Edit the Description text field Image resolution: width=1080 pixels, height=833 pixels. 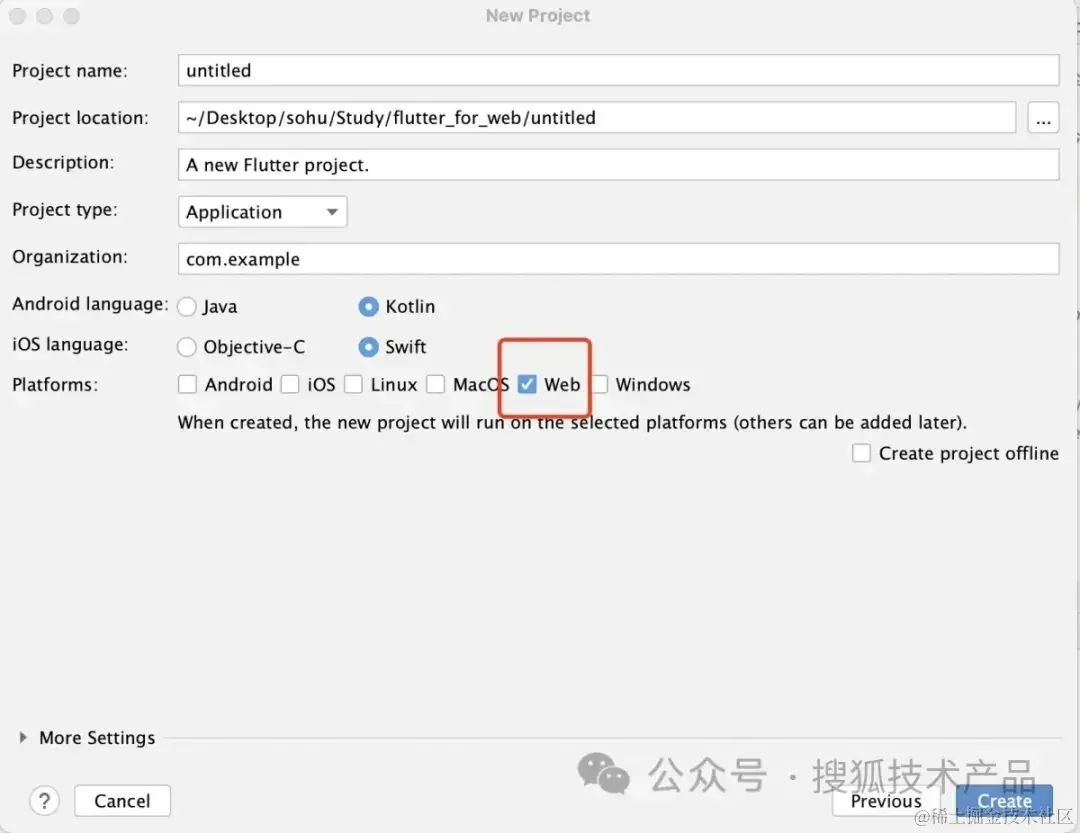pos(618,165)
